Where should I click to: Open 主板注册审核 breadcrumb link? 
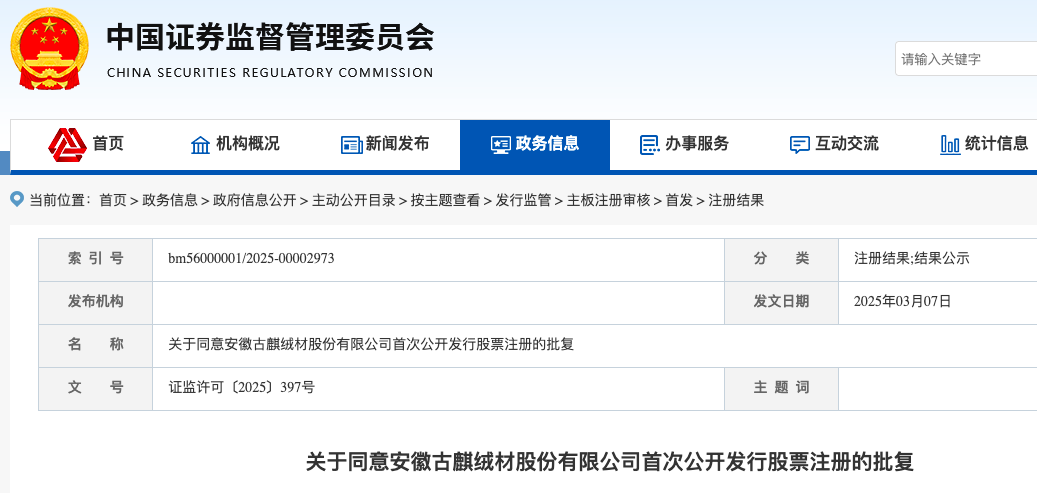[x=608, y=200]
